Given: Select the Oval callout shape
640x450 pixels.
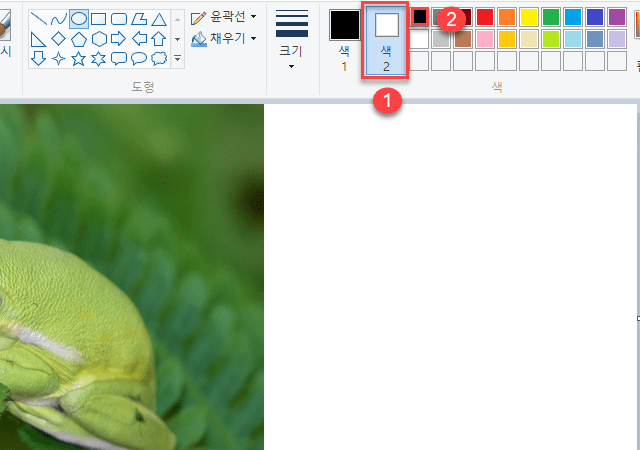Looking at the screenshot, I should (139, 58).
